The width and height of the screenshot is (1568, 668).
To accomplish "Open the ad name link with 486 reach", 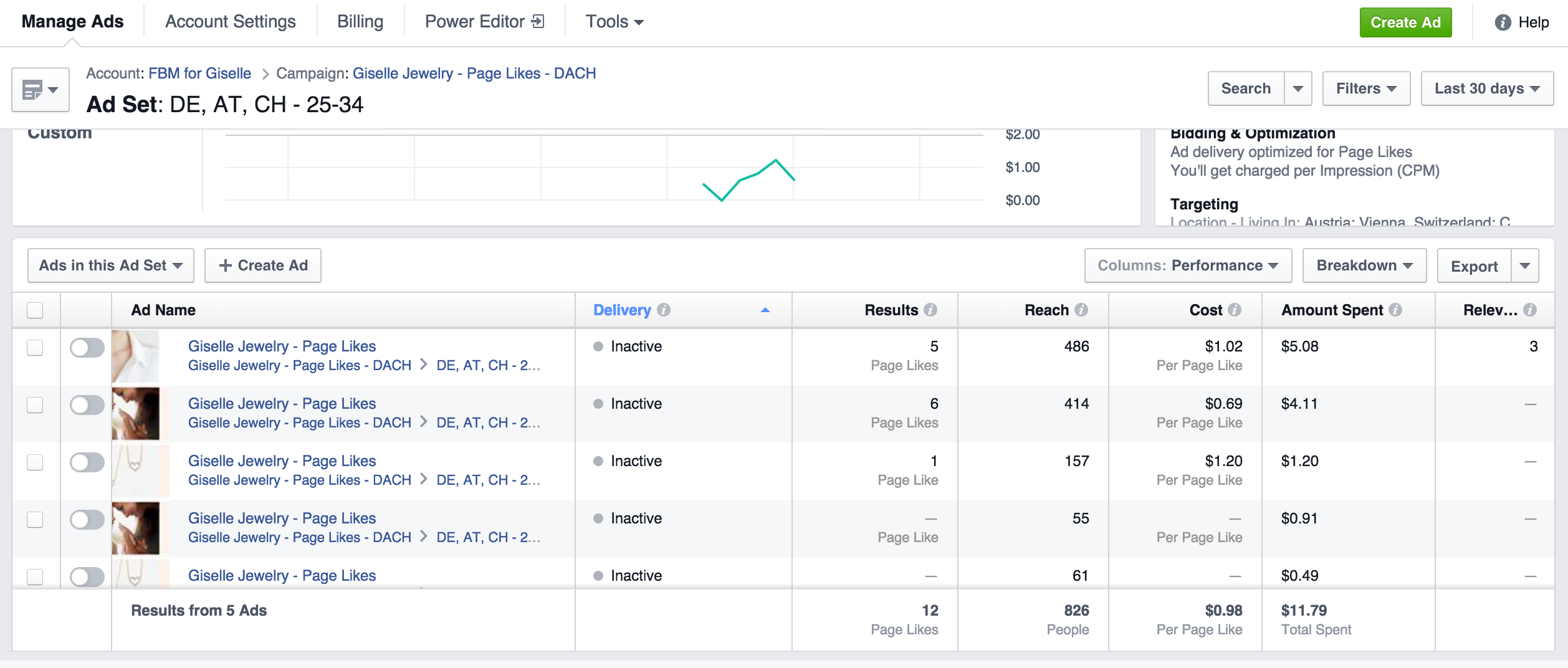I will pos(282,346).
